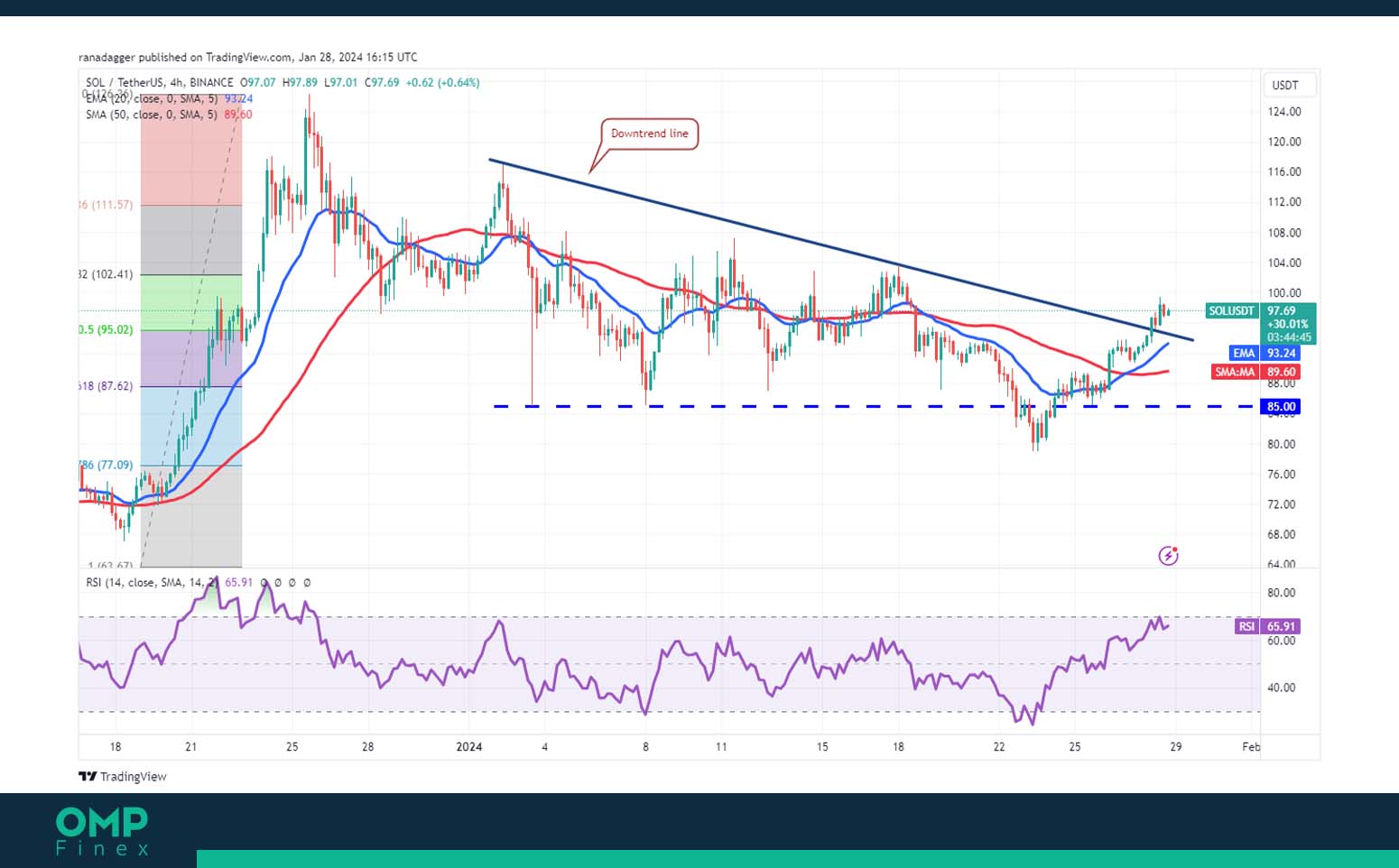Click date 29 on the time axis
The width and height of the screenshot is (1399, 868).
(x=1175, y=746)
